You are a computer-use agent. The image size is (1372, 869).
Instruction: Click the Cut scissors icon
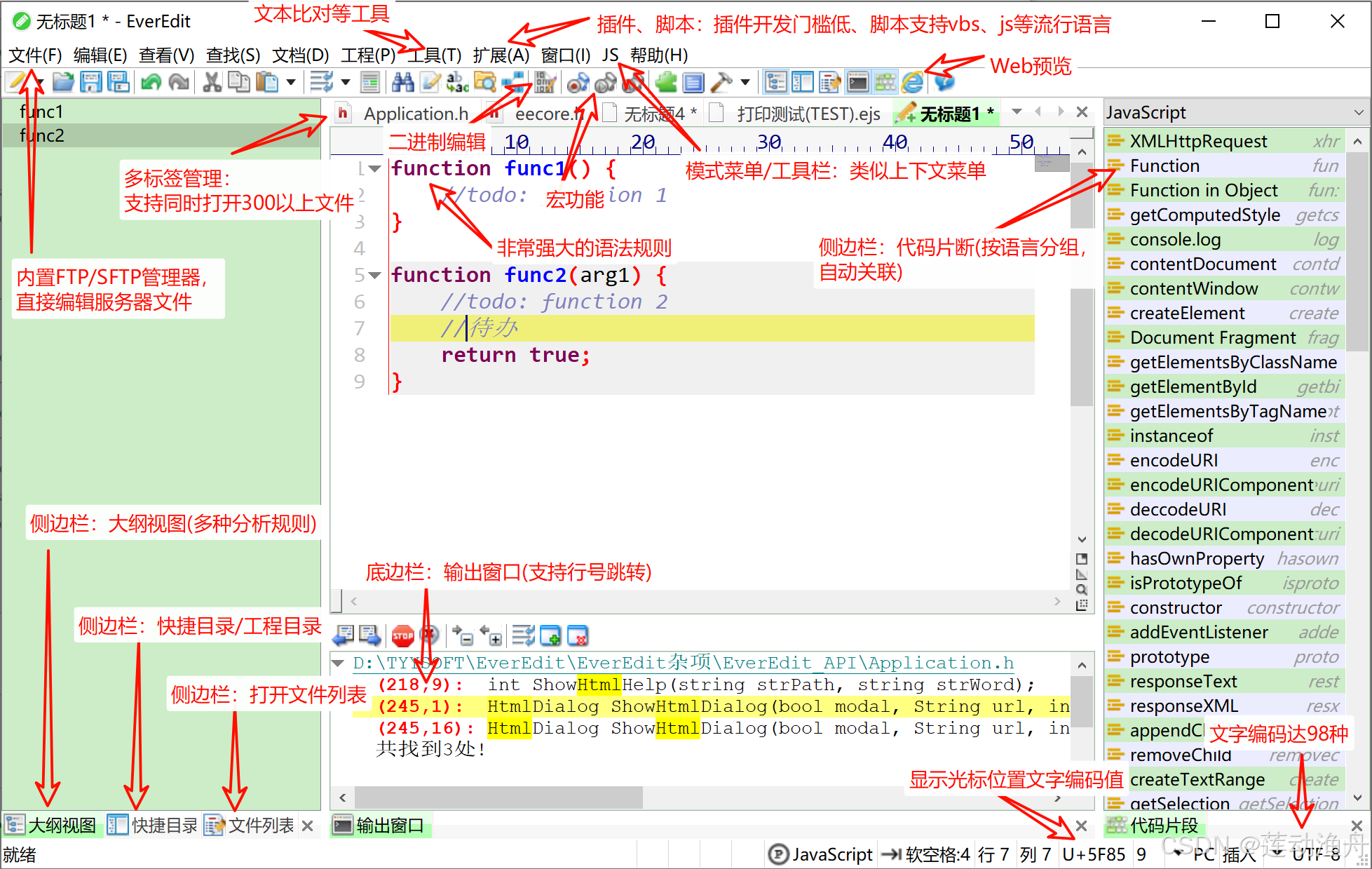tap(211, 82)
